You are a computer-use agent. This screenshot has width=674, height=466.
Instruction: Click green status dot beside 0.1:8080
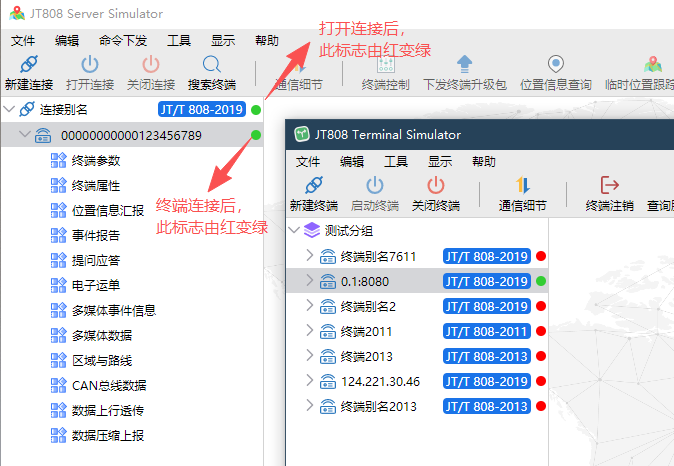click(x=541, y=281)
